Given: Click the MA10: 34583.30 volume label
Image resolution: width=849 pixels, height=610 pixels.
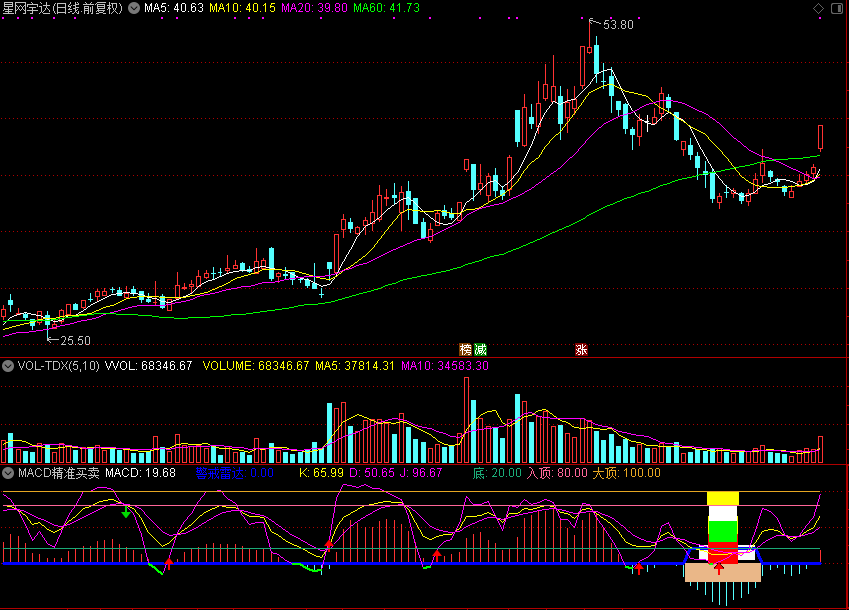Looking at the screenshot, I should click(x=445, y=366).
